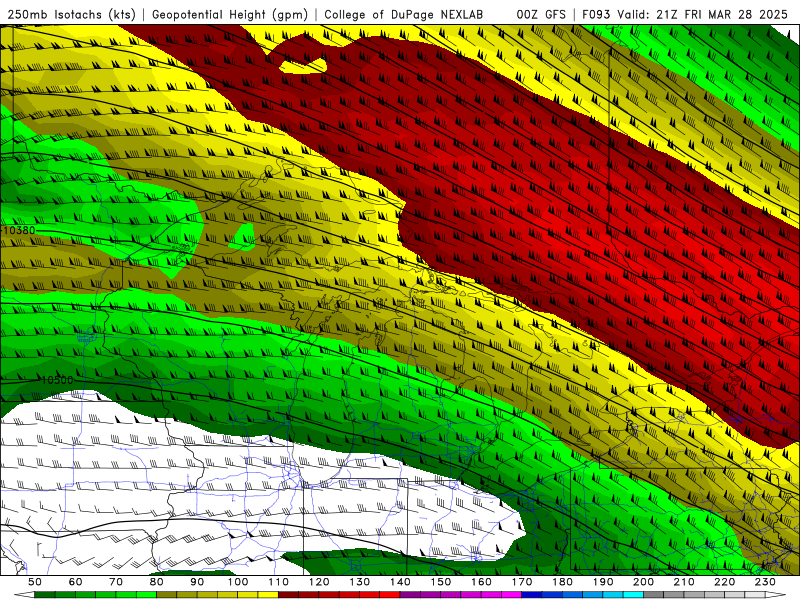The height and width of the screenshot is (600, 800).
Task: Click the 150 label on the color scale
Action: (441, 582)
